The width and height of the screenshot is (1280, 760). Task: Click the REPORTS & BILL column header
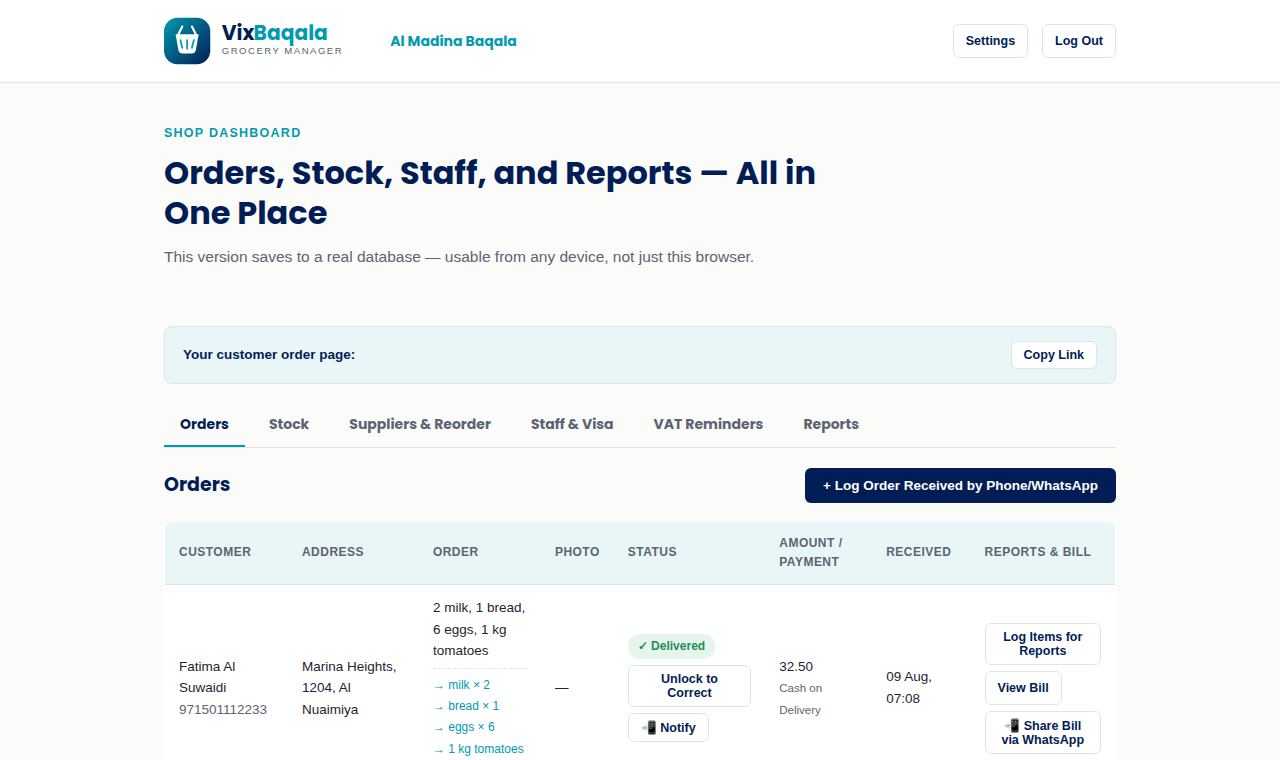coord(1037,552)
